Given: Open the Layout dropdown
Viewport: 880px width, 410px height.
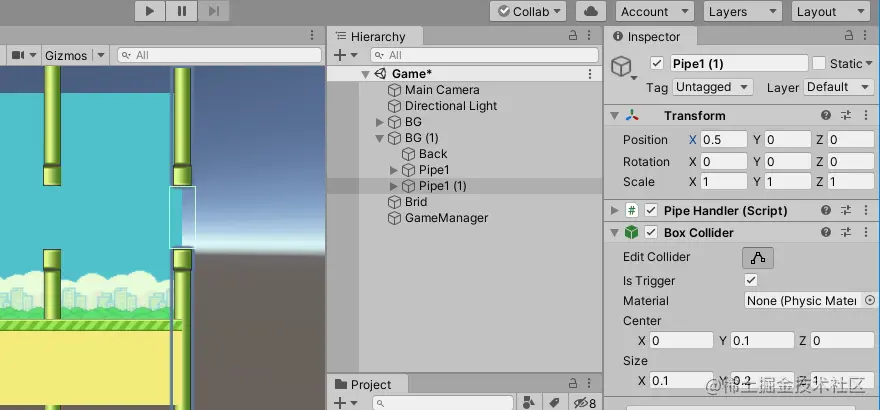Looking at the screenshot, I should point(830,11).
